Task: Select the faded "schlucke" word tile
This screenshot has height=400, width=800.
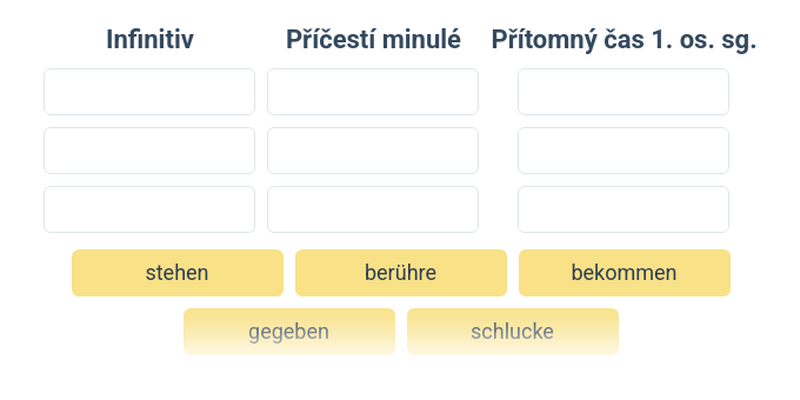Action: (x=512, y=331)
